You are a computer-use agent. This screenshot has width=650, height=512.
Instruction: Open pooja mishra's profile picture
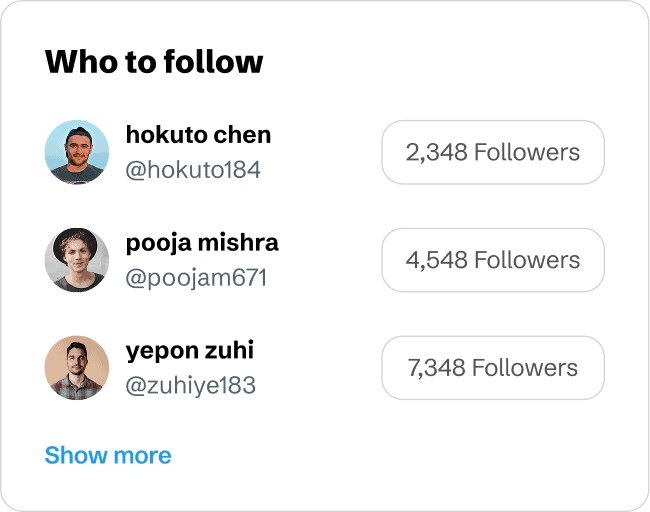click(77, 260)
